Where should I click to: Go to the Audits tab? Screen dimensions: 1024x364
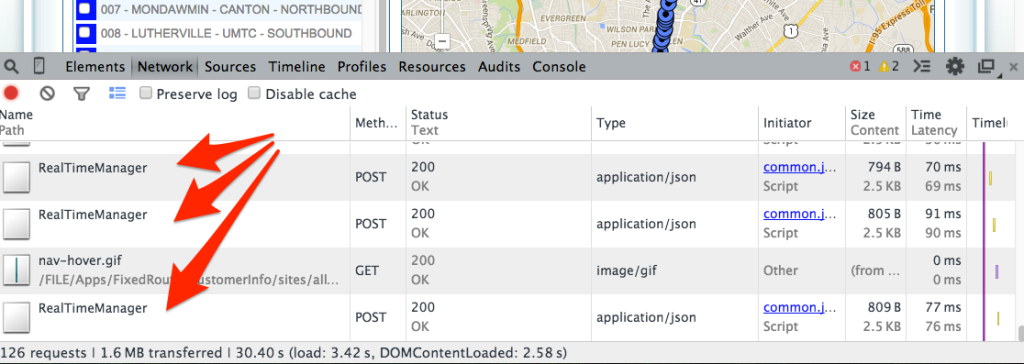(499, 67)
